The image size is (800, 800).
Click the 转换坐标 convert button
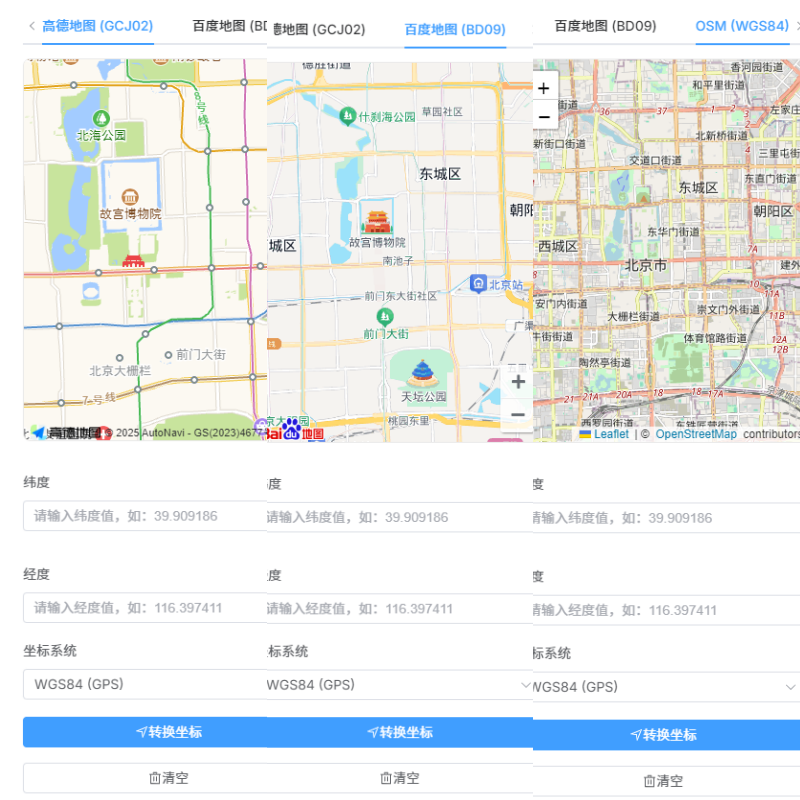pyautogui.click(x=168, y=731)
